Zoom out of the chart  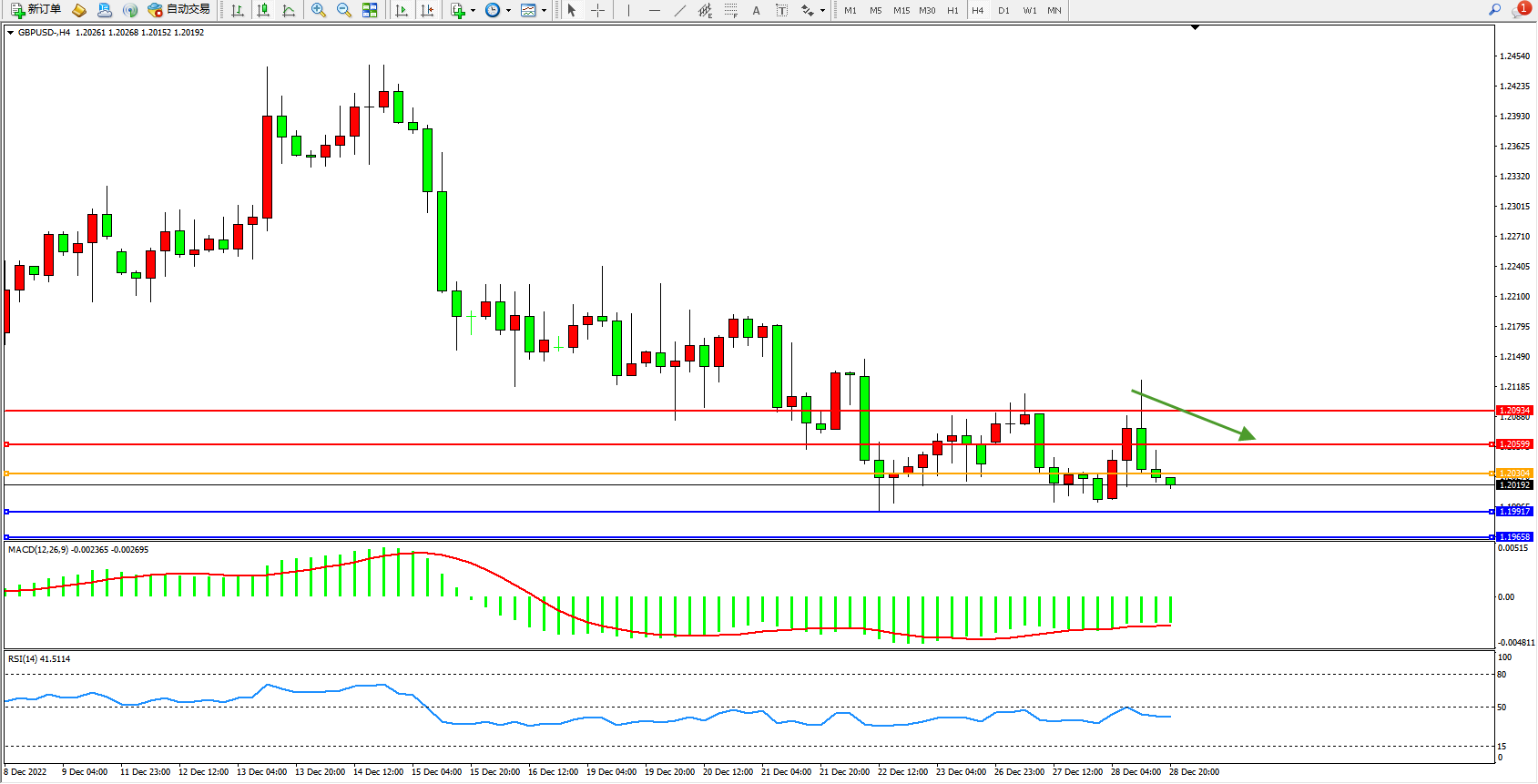click(344, 10)
